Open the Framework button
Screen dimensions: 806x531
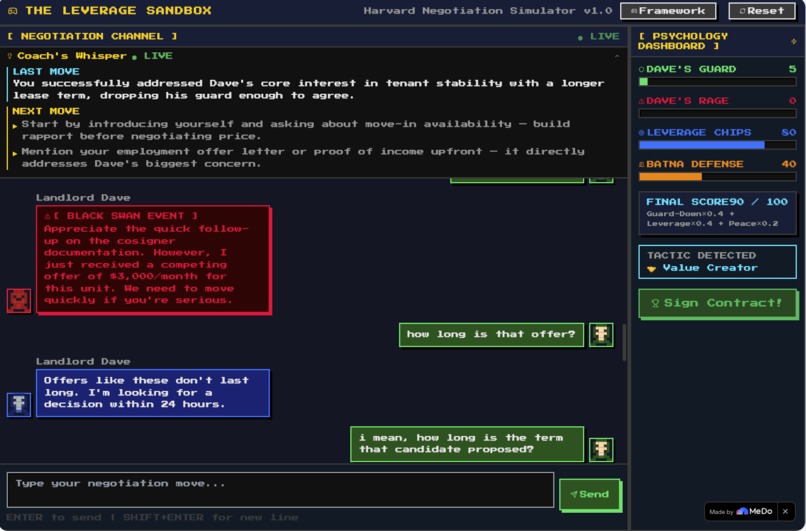point(668,11)
